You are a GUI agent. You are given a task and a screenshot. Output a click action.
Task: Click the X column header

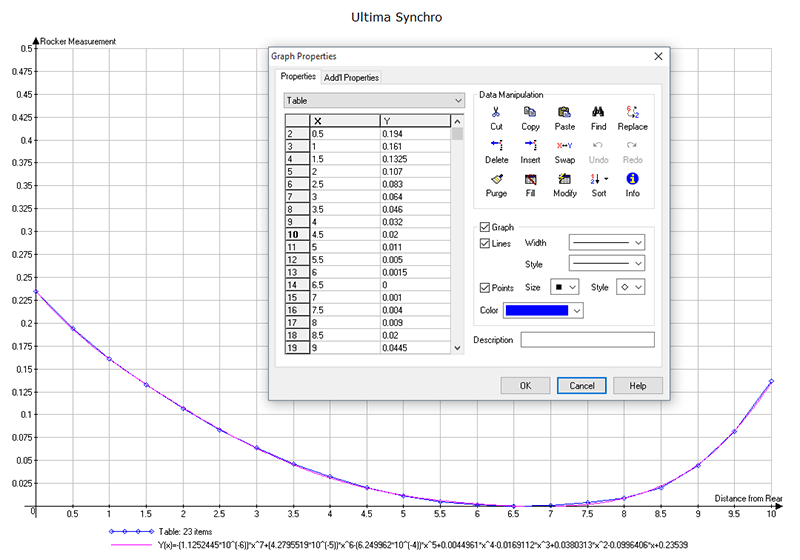(x=345, y=121)
